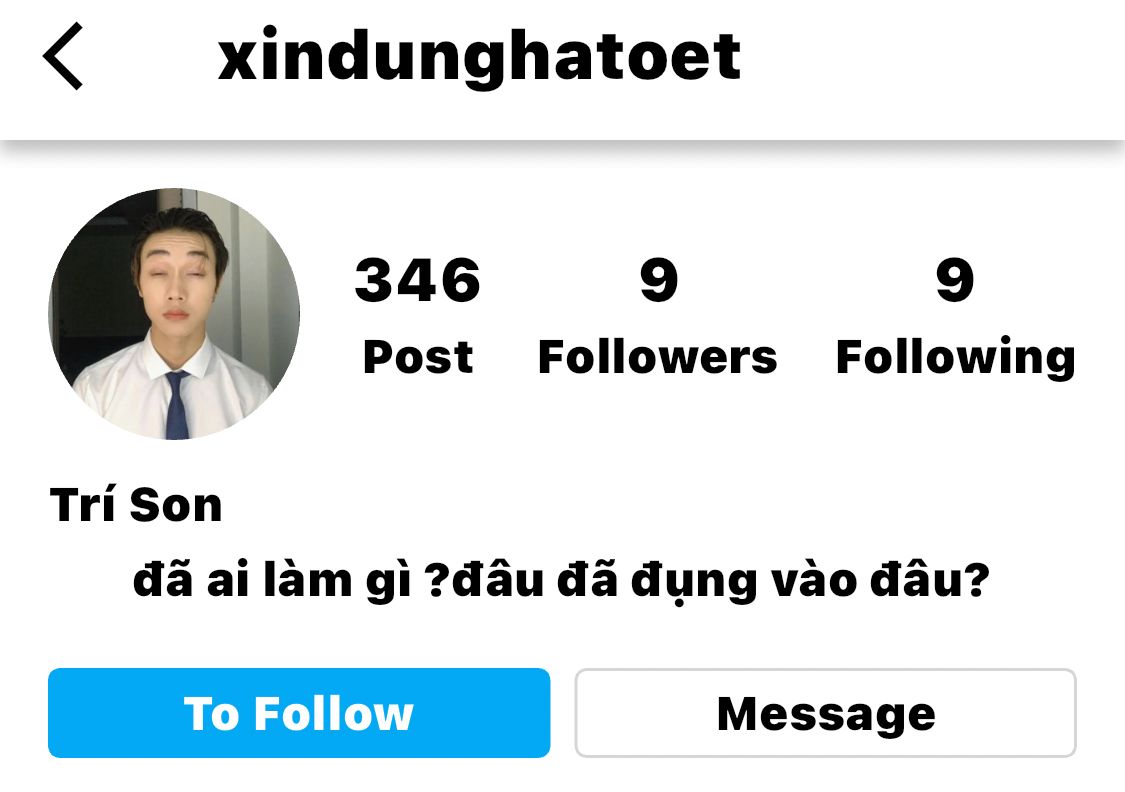The image size is (1125, 792).
Task: Tap the person's face in the avatar
Action: [174, 278]
